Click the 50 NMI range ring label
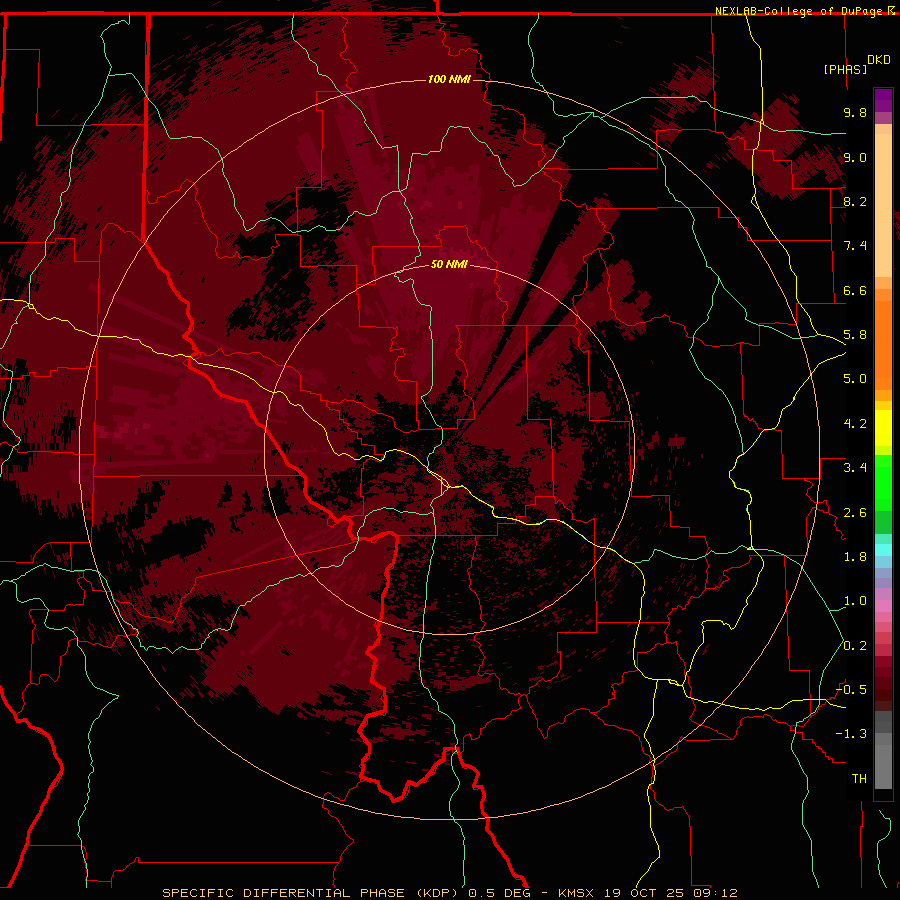 coord(449,264)
